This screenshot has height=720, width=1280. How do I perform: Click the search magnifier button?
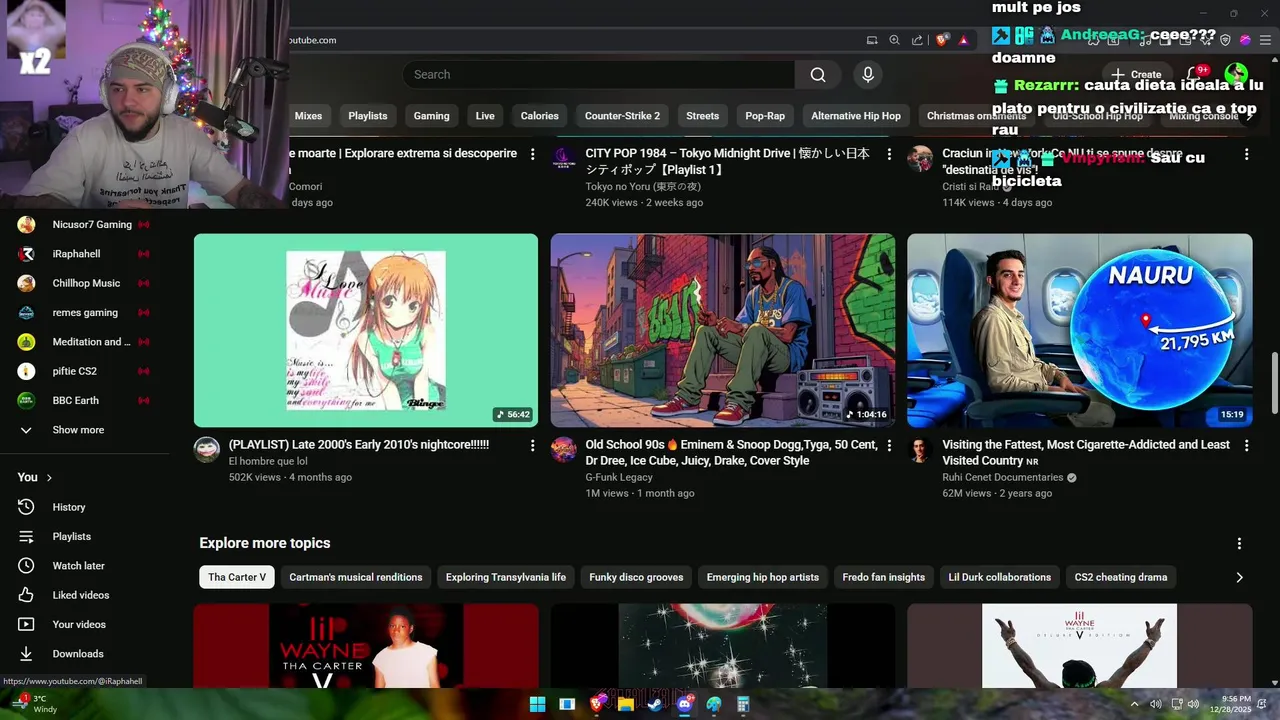pos(818,75)
